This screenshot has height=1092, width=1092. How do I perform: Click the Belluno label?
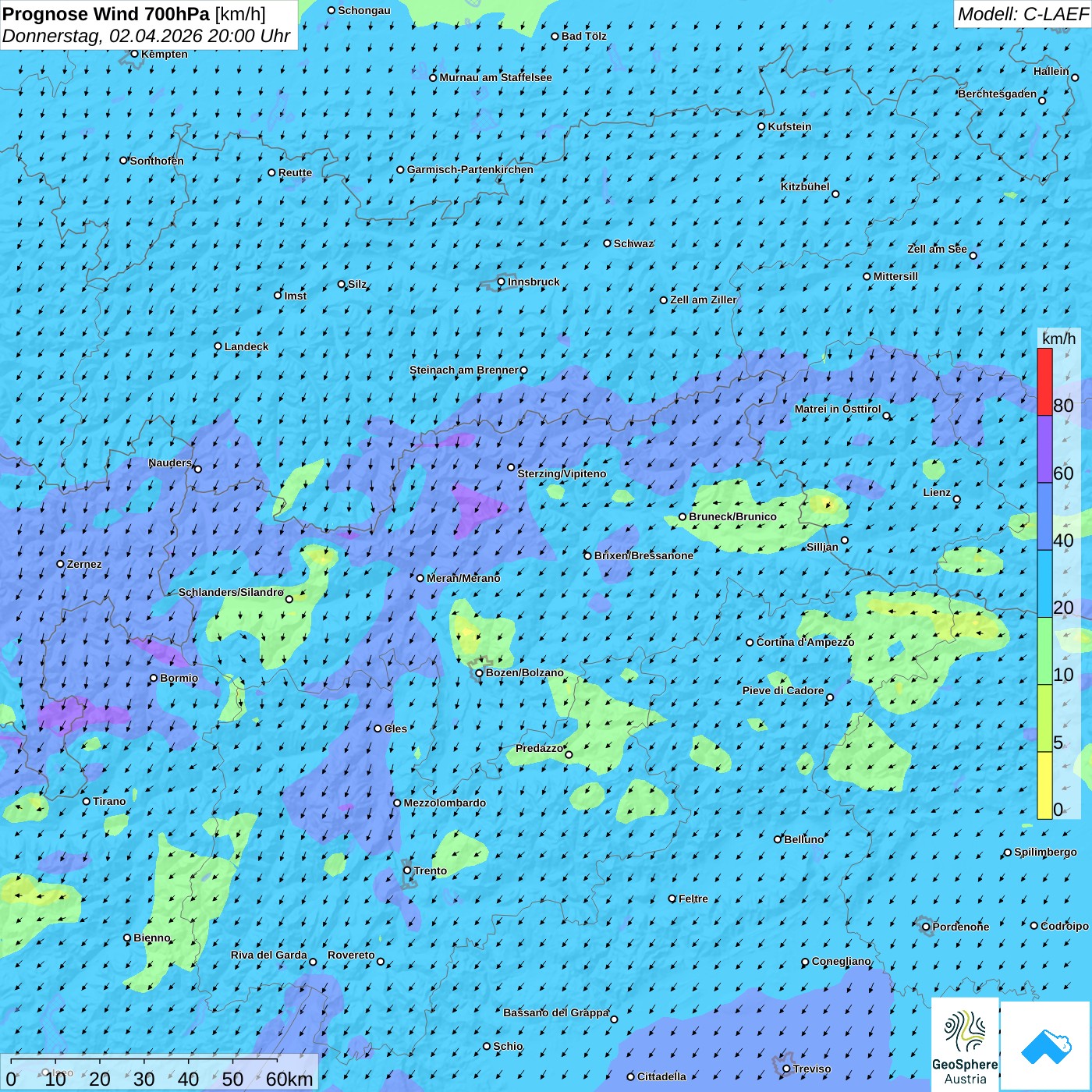[804, 839]
